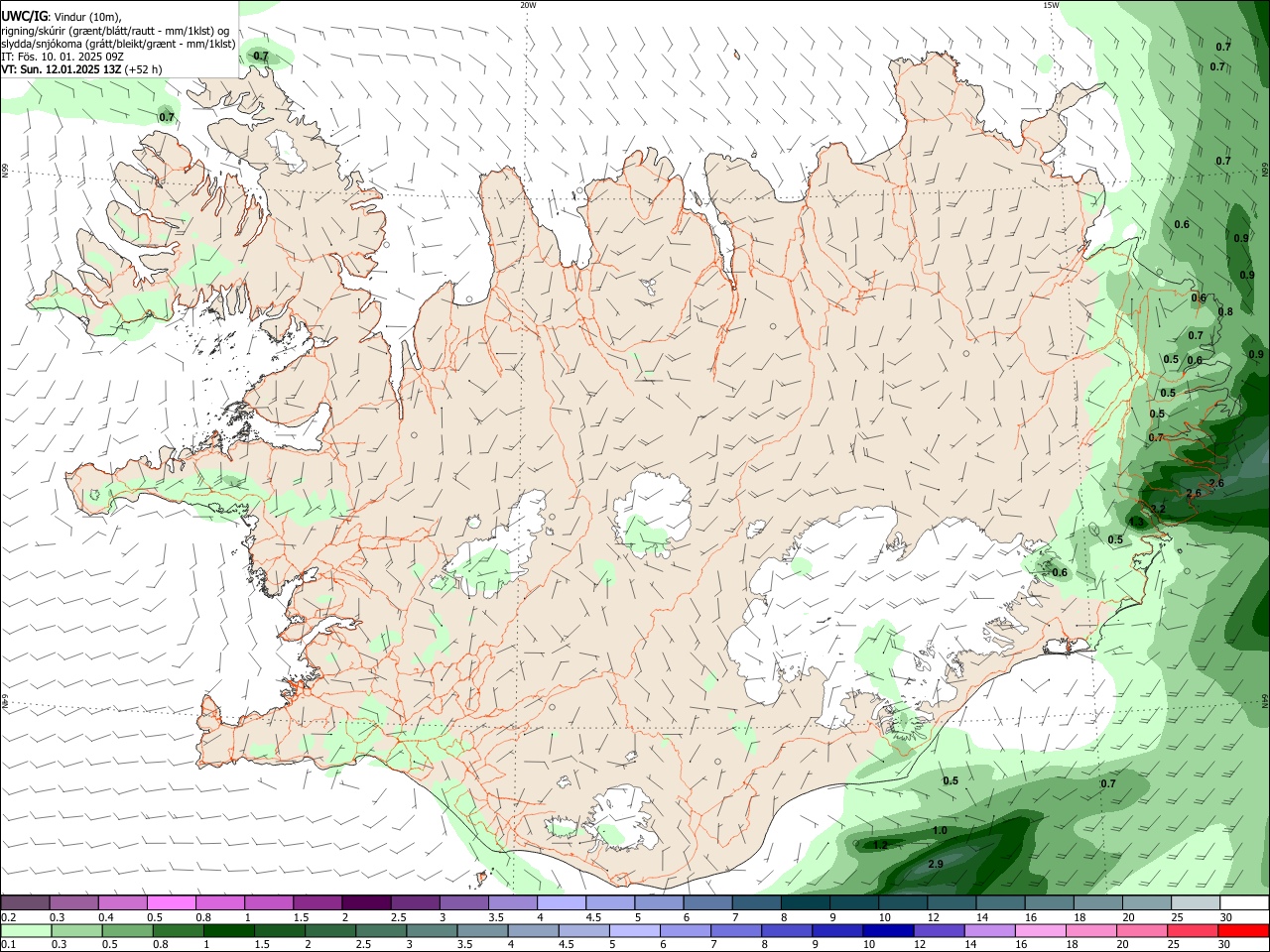This screenshot has width=1270, height=952.
Task: Click the 'VT: Sun. 12.01.2025 13Z' valid time
Action: 62,69
